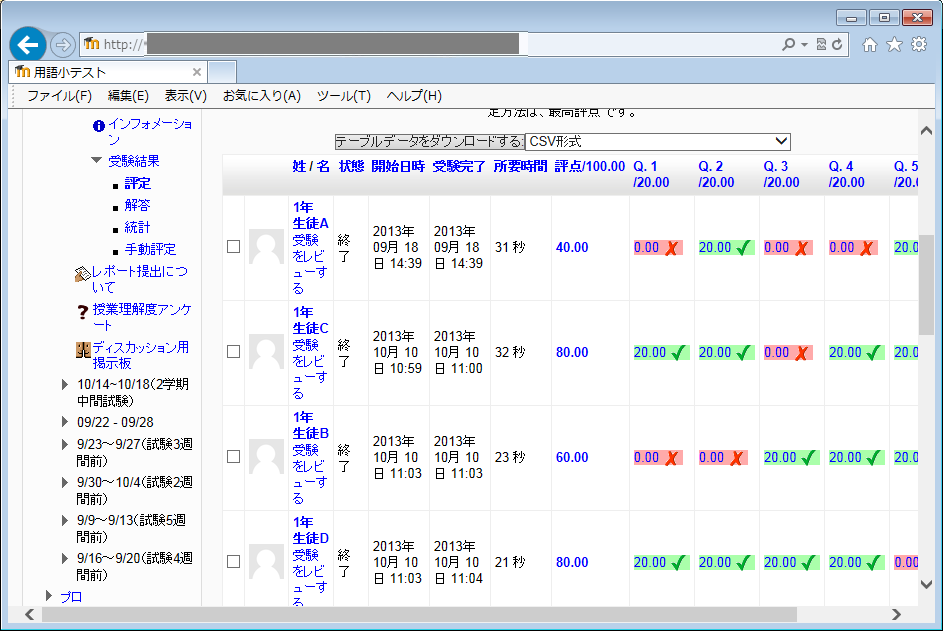Refresh the page with the reload icon
The width and height of the screenshot is (943, 631).
point(837,44)
